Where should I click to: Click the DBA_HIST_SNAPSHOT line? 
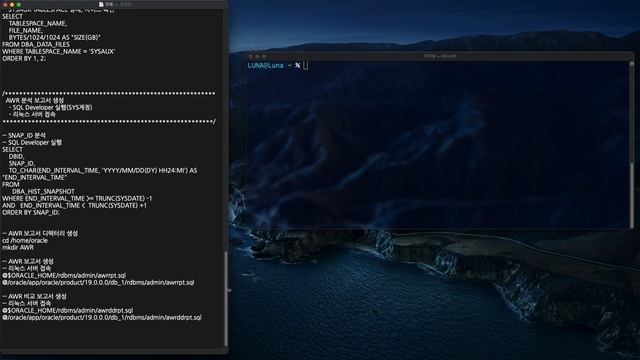43,191
